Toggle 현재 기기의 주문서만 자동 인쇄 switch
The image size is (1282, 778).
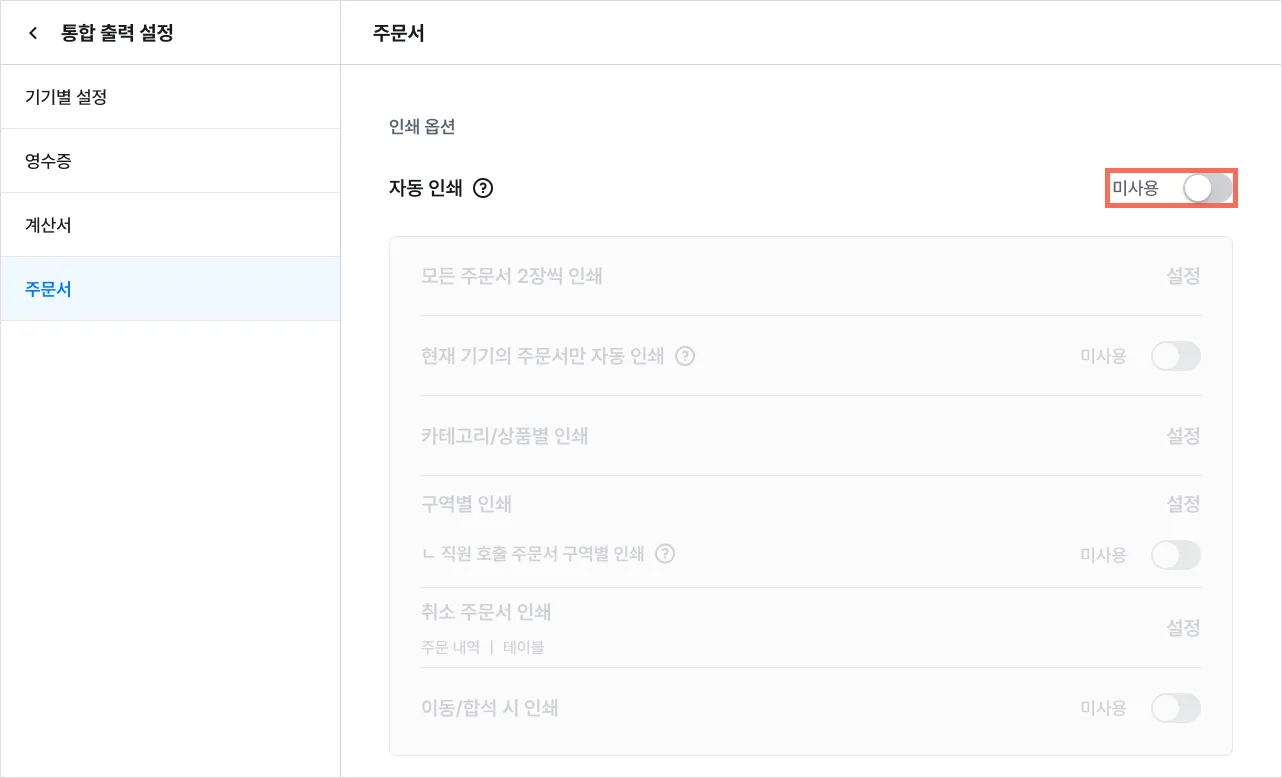click(1176, 356)
